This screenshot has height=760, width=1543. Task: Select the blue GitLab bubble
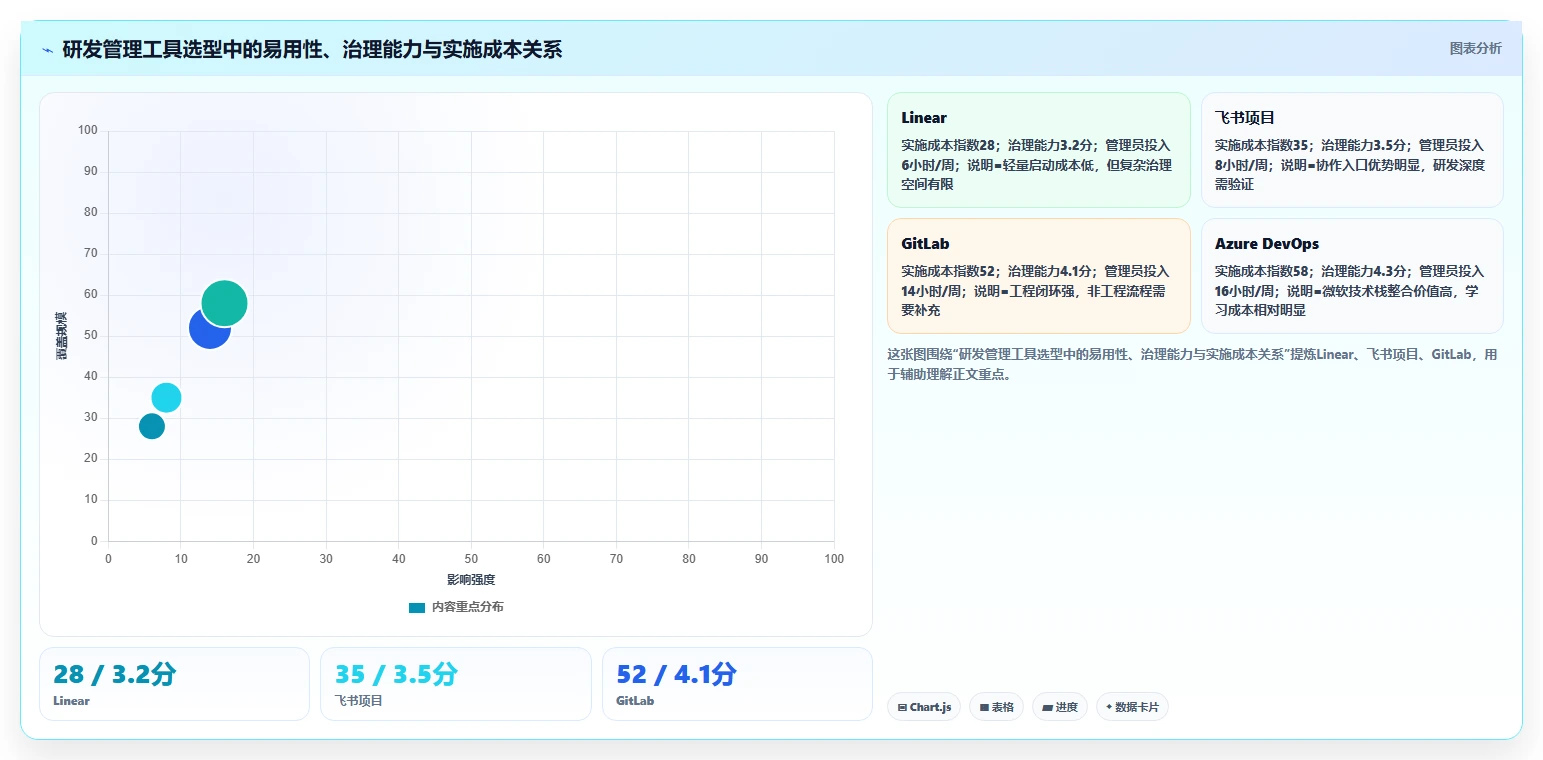click(209, 328)
